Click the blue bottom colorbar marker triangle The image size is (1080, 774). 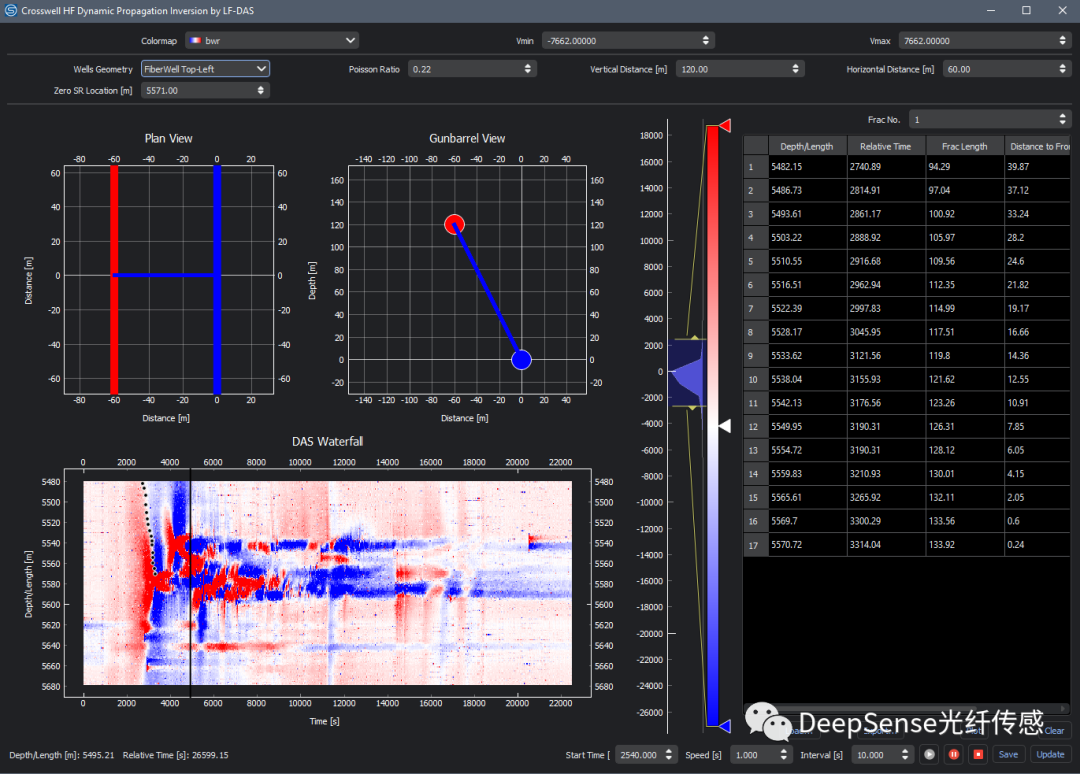point(725,725)
